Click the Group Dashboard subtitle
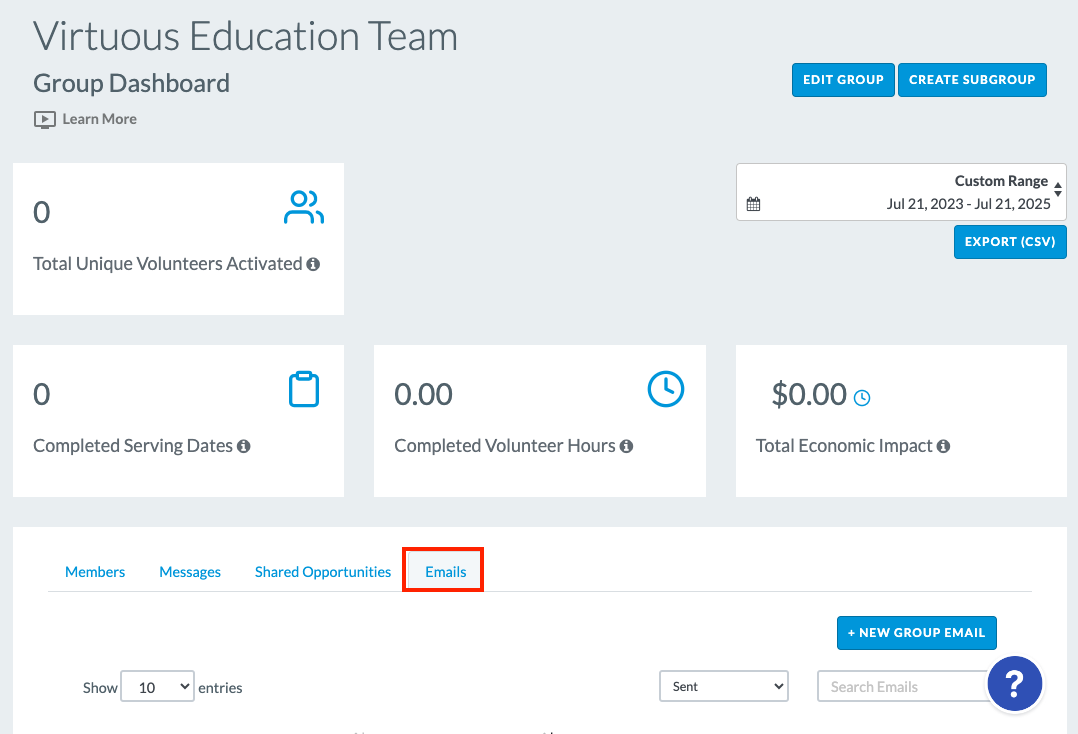 tap(131, 83)
